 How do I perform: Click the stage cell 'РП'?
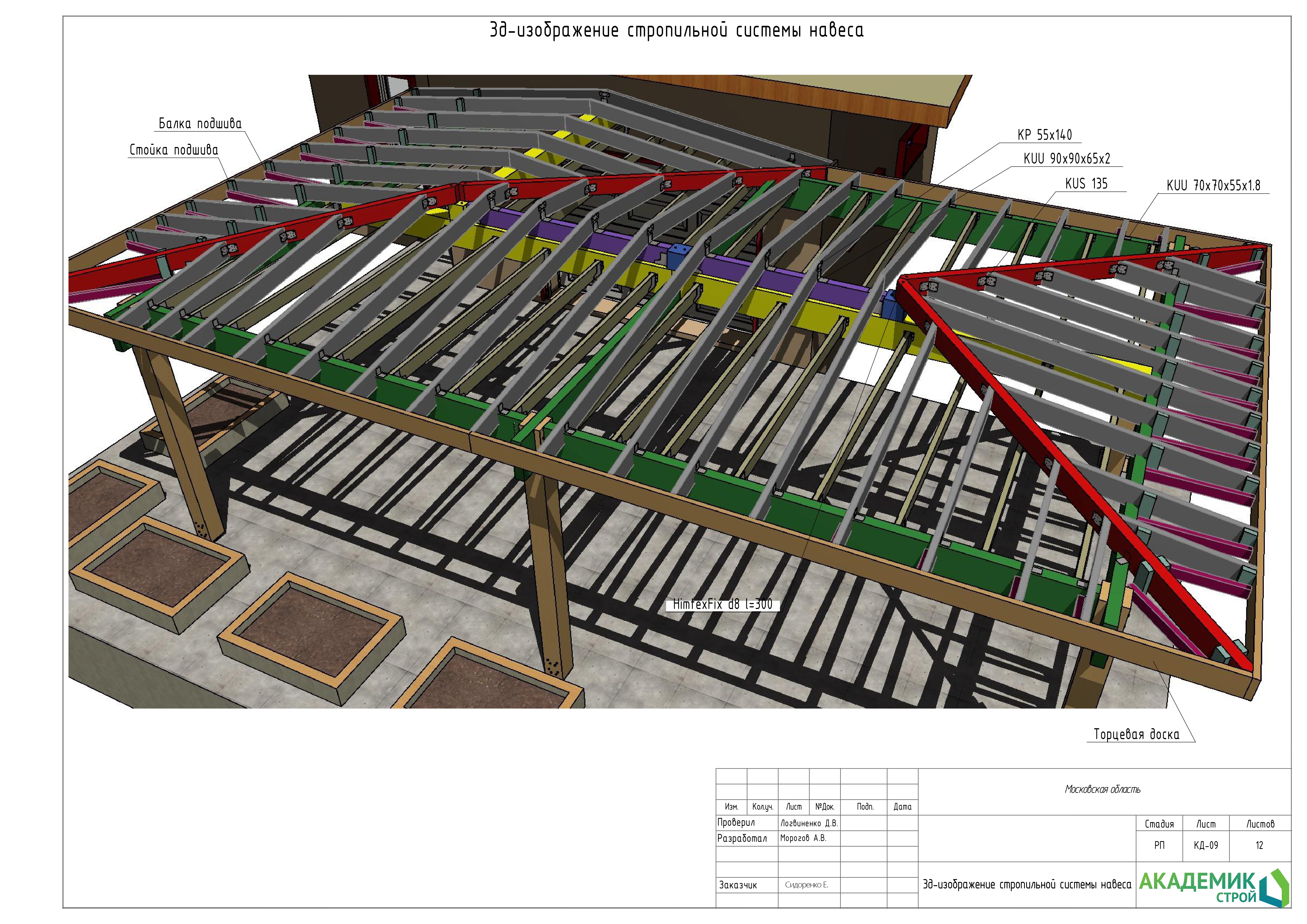(1159, 846)
